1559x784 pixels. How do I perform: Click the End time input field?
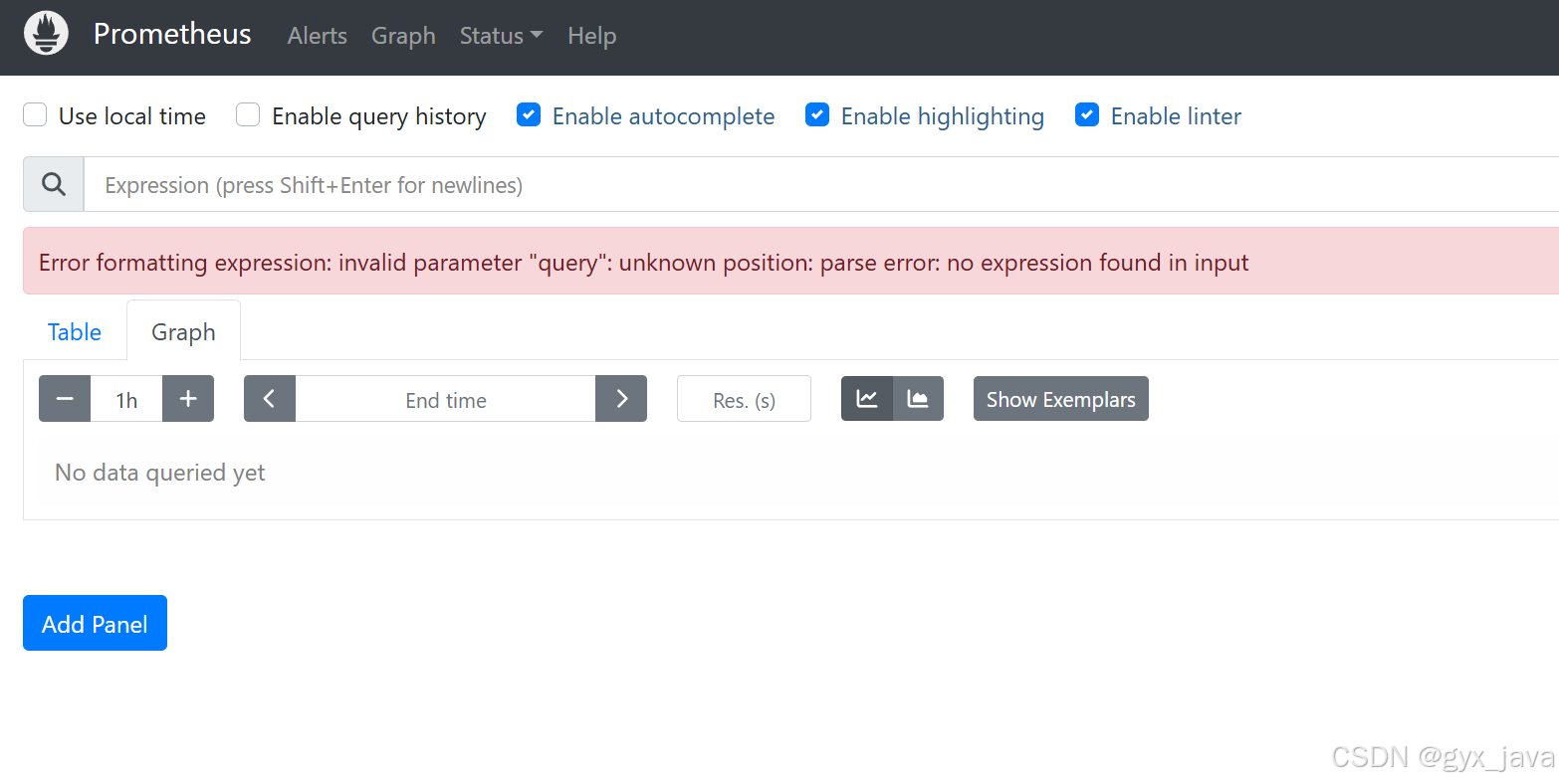point(445,399)
